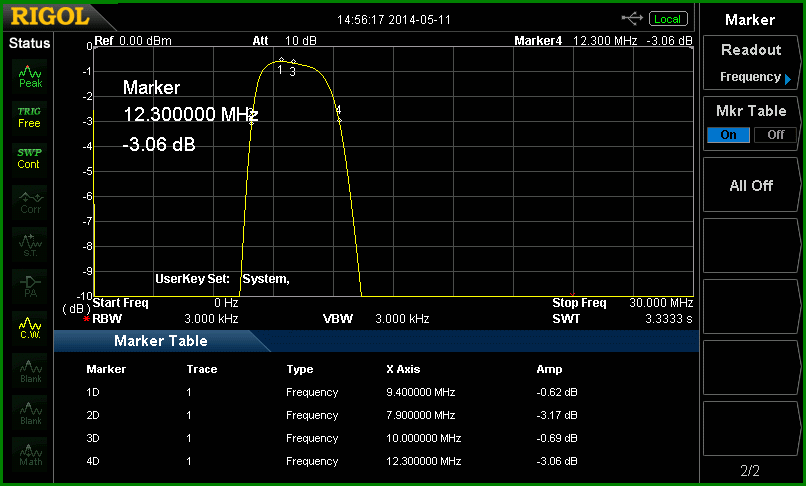Screen dimensions: 806x486
Task: Click the Marker menu title
Action: click(x=749, y=20)
